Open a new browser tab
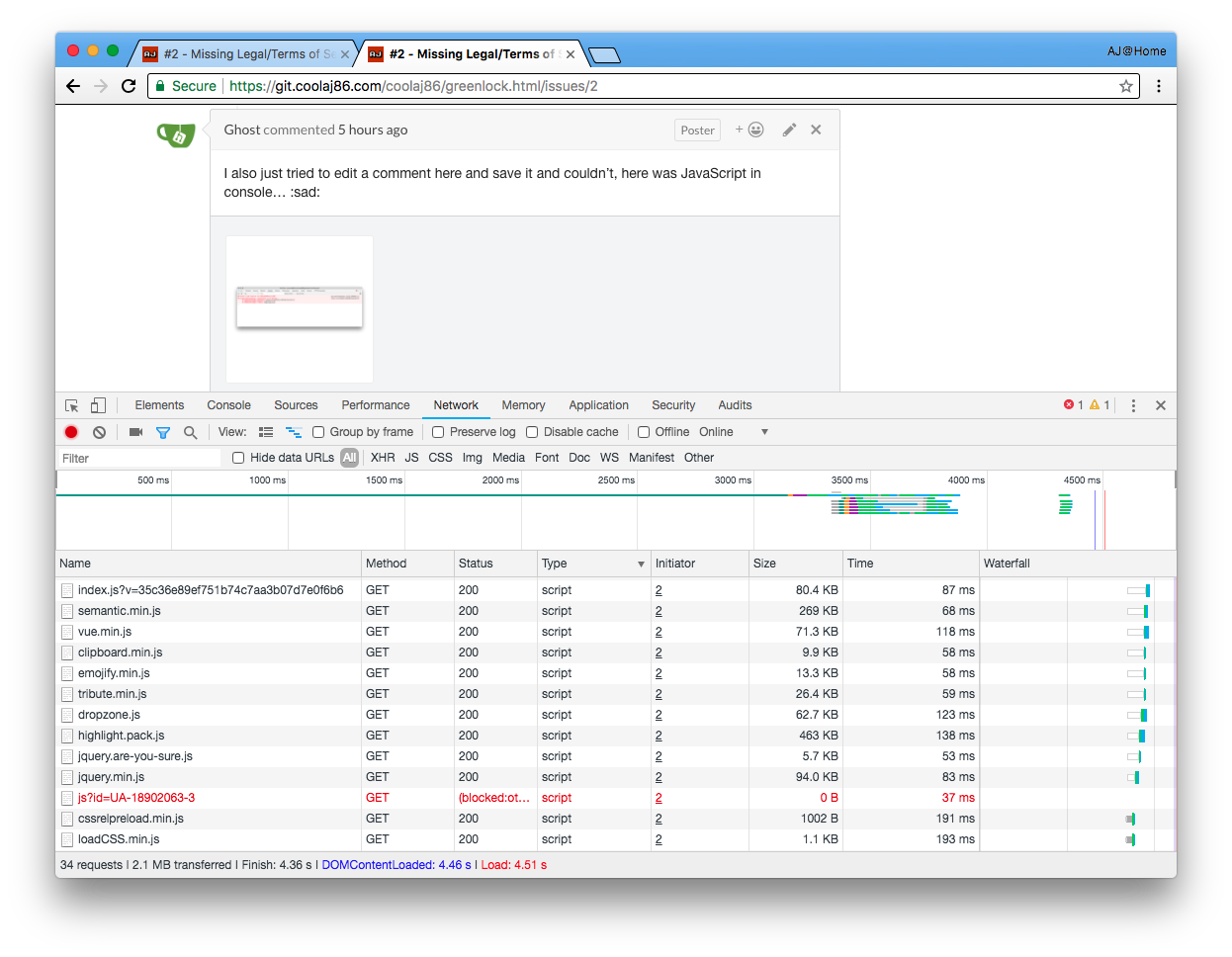The width and height of the screenshot is (1232, 957). (604, 54)
